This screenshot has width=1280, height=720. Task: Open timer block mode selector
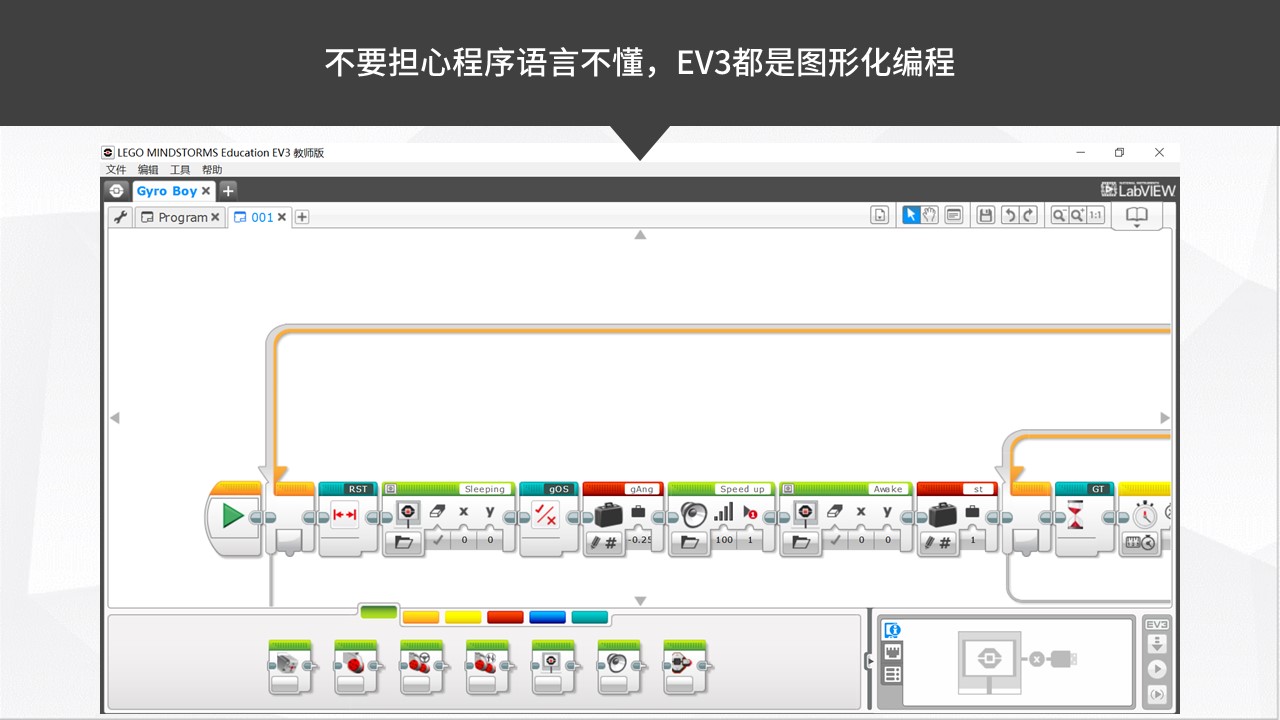1140,541
